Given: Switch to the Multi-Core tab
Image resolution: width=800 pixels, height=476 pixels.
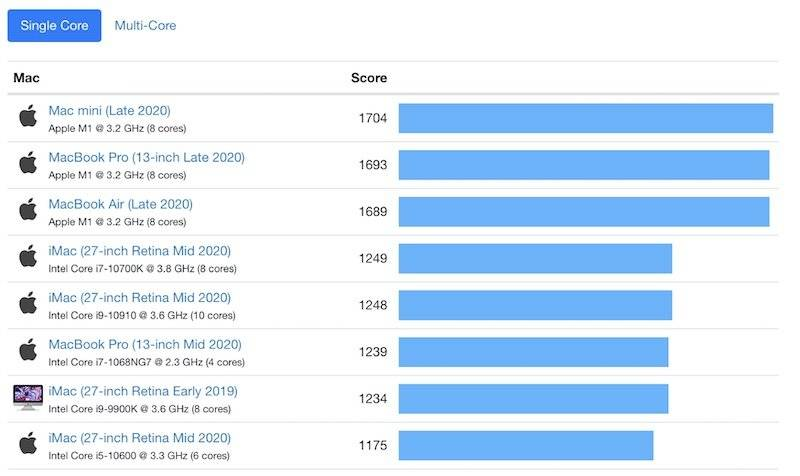Looking at the screenshot, I should [145, 26].
